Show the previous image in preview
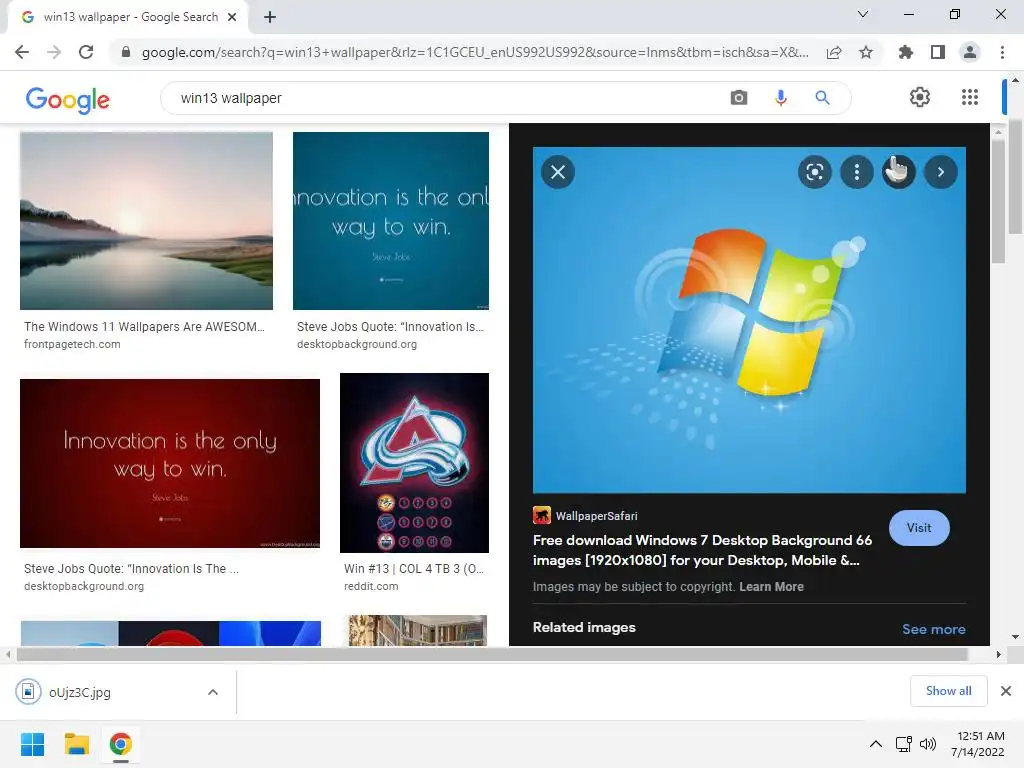Screen dimensions: 1024x768 [899, 172]
